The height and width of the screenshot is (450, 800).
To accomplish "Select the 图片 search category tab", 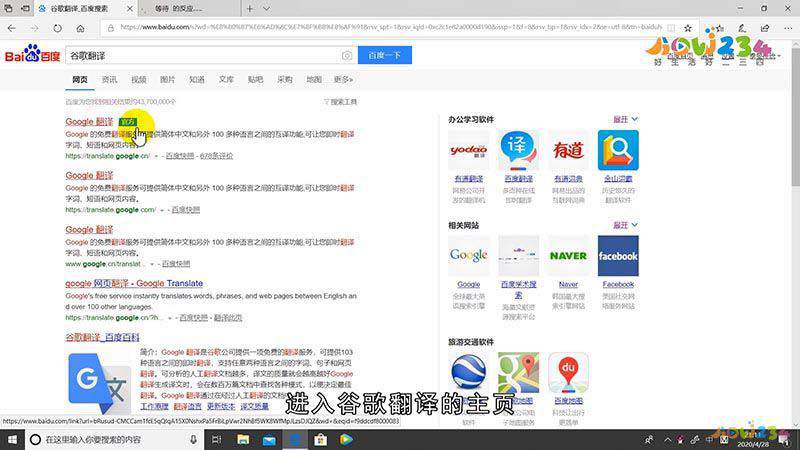I will (x=167, y=80).
